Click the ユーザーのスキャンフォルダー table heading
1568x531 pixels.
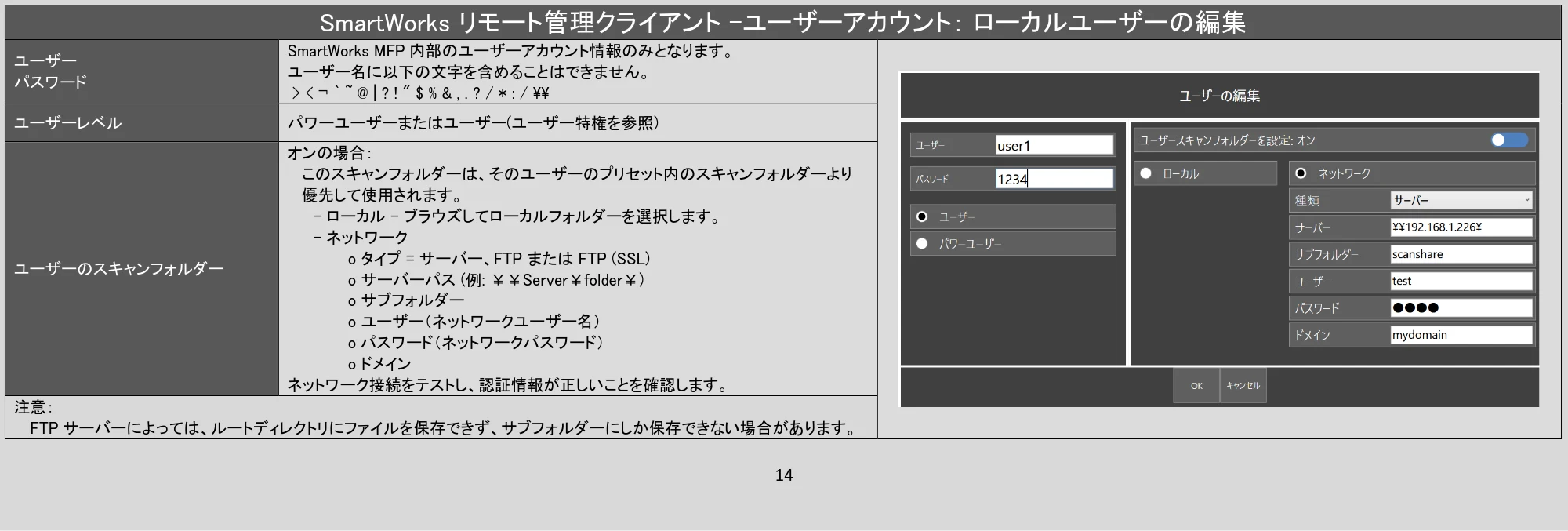click(x=118, y=268)
